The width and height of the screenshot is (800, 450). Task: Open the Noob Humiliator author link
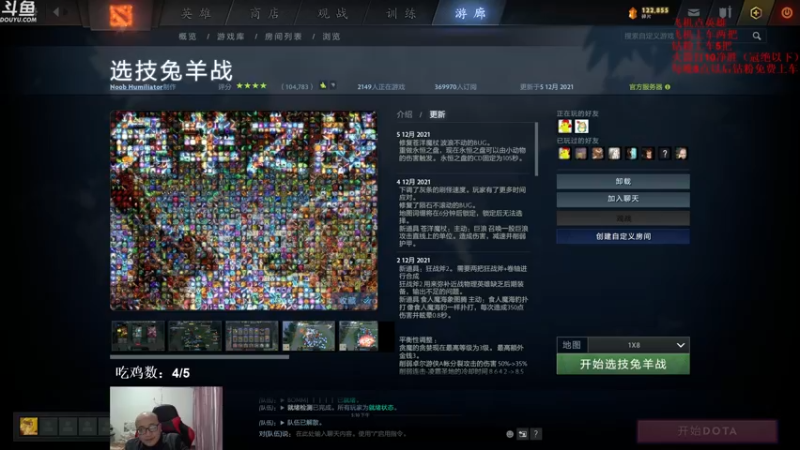point(136,87)
